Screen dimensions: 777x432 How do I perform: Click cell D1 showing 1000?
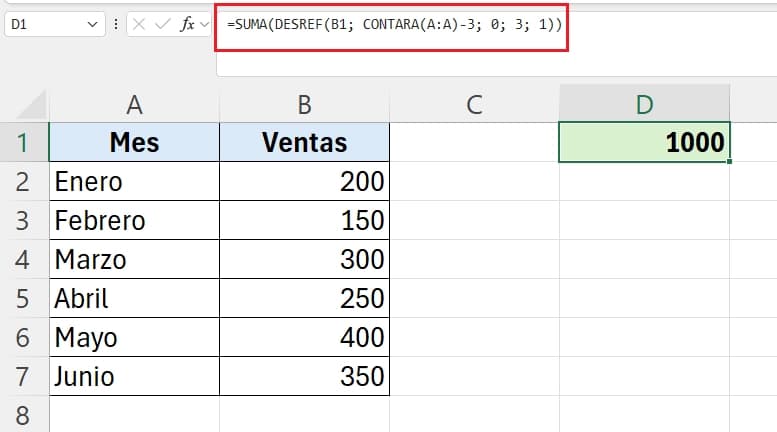pyautogui.click(x=644, y=142)
